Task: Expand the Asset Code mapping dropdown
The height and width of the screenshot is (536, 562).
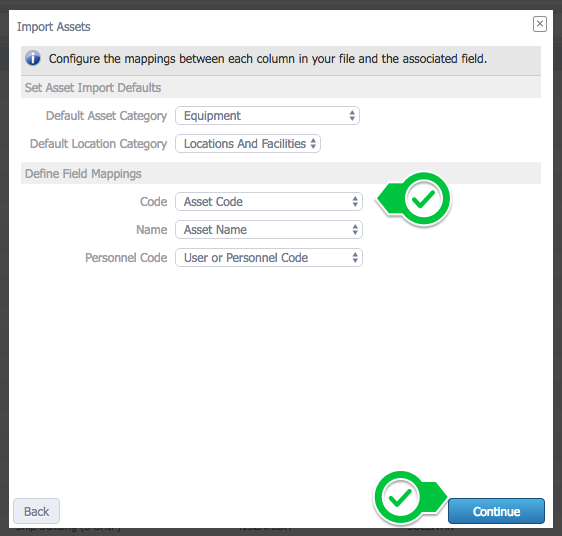Action: click(269, 201)
